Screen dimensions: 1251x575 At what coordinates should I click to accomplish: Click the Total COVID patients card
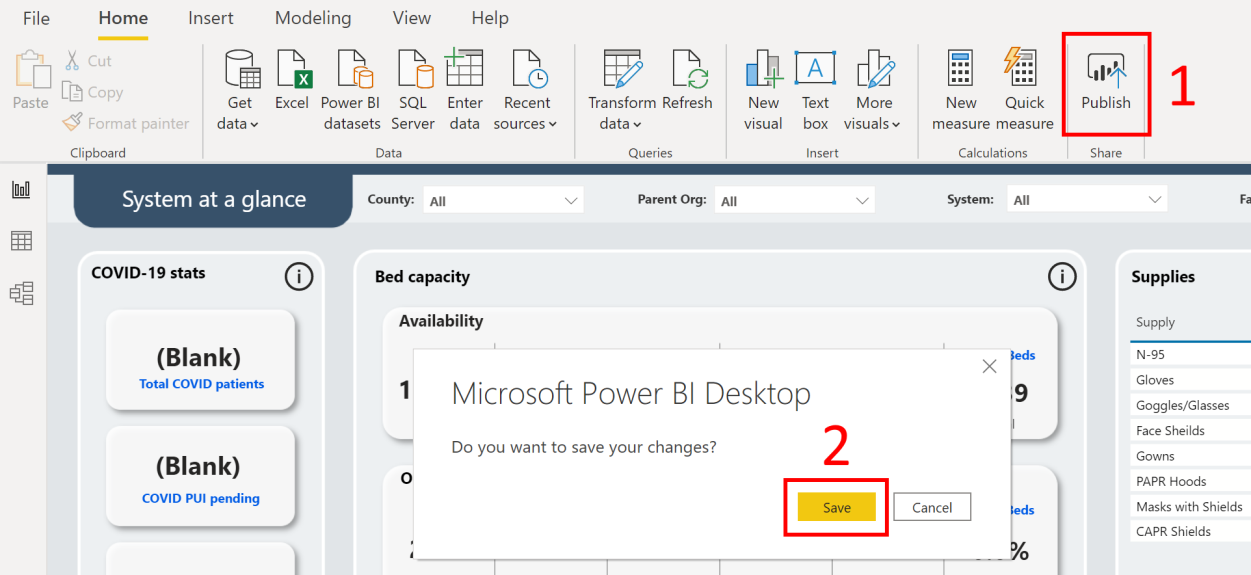point(201,360)
